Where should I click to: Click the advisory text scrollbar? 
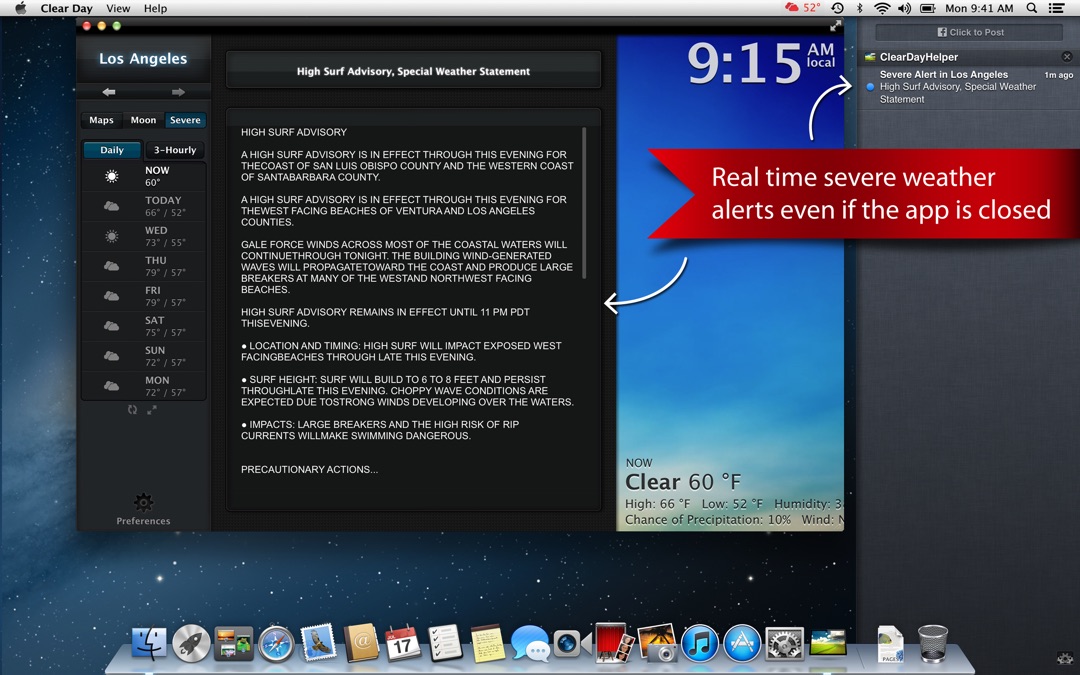coord(584,203)
